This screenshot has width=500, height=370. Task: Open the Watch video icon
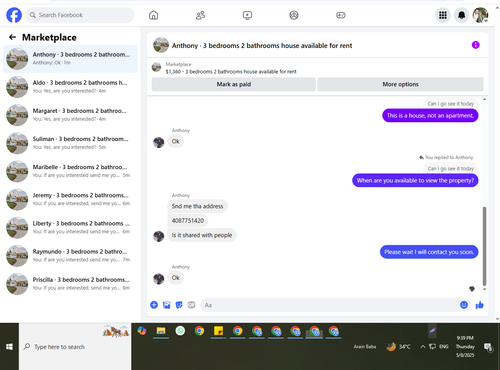pos(247,15)
